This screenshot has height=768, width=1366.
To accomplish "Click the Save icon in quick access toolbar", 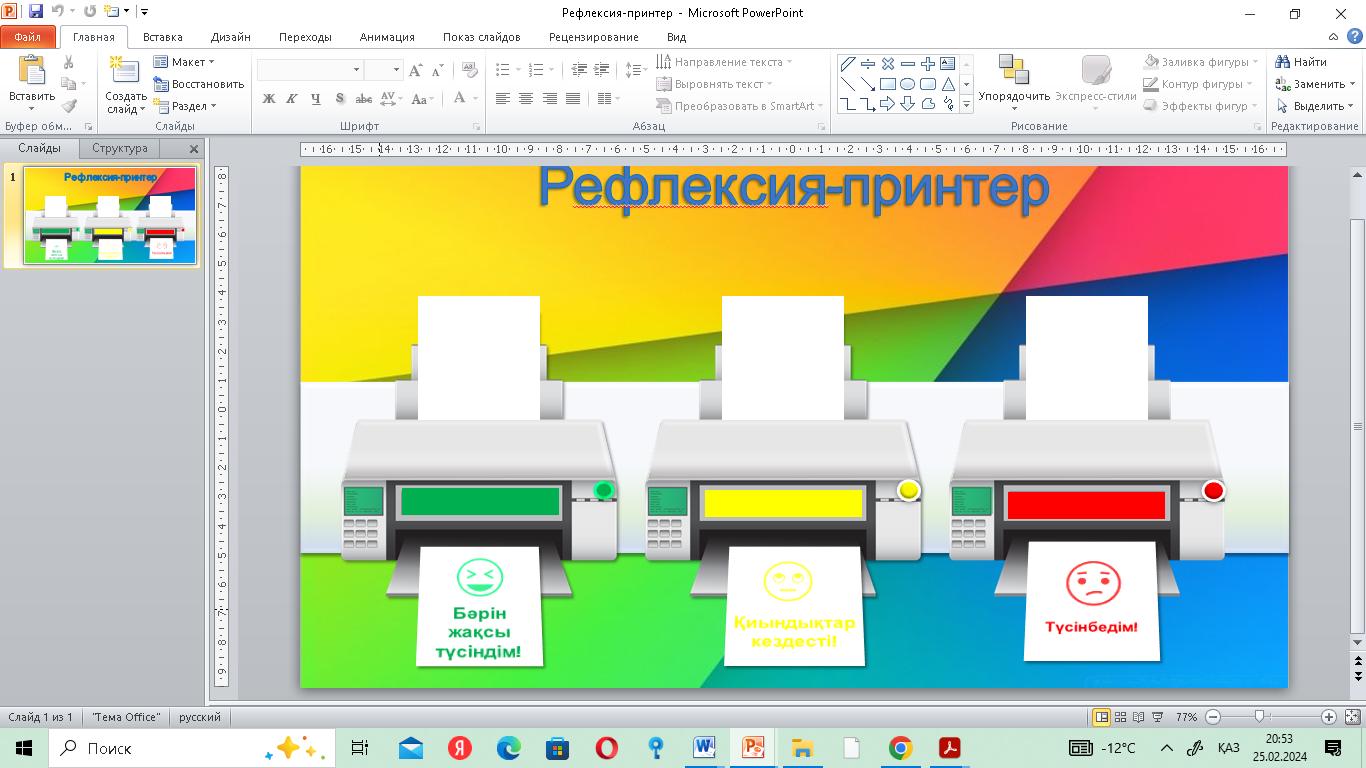I will 36,12.
